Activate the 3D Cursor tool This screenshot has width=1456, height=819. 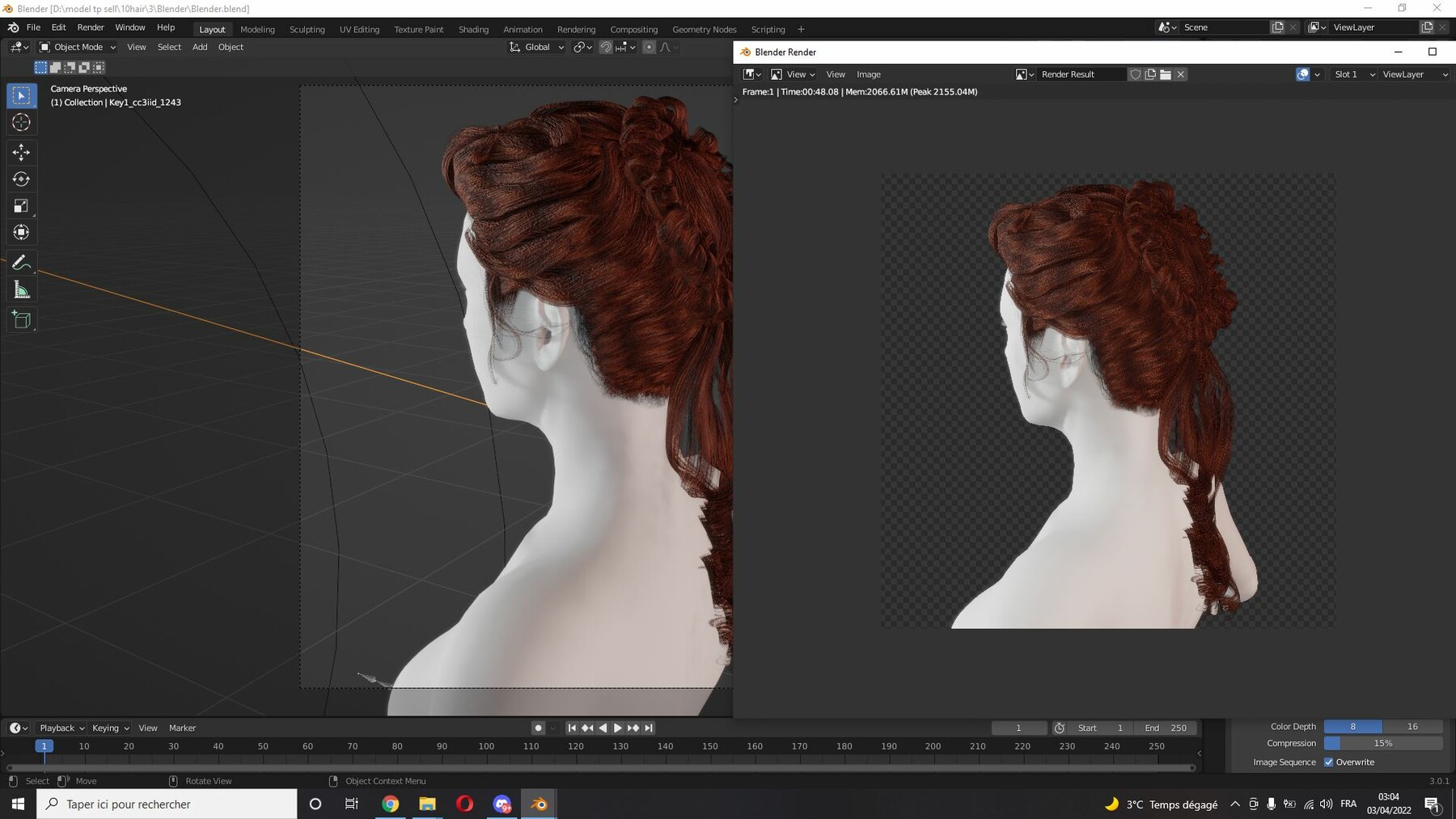(x=22, y=123)
